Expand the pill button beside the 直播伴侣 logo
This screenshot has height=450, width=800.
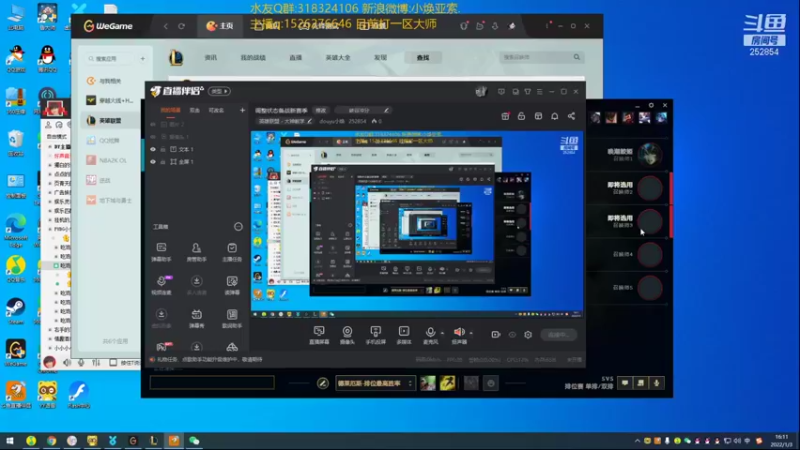pos(219,91)
